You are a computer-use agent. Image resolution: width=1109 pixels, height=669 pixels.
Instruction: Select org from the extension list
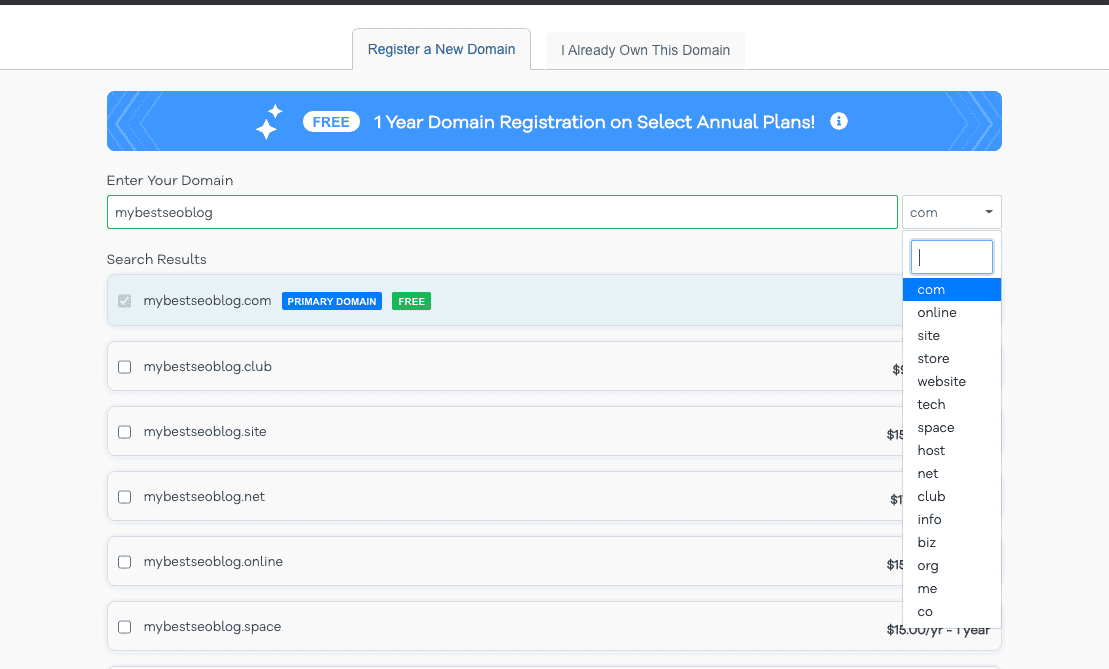(x=951, y=565)
